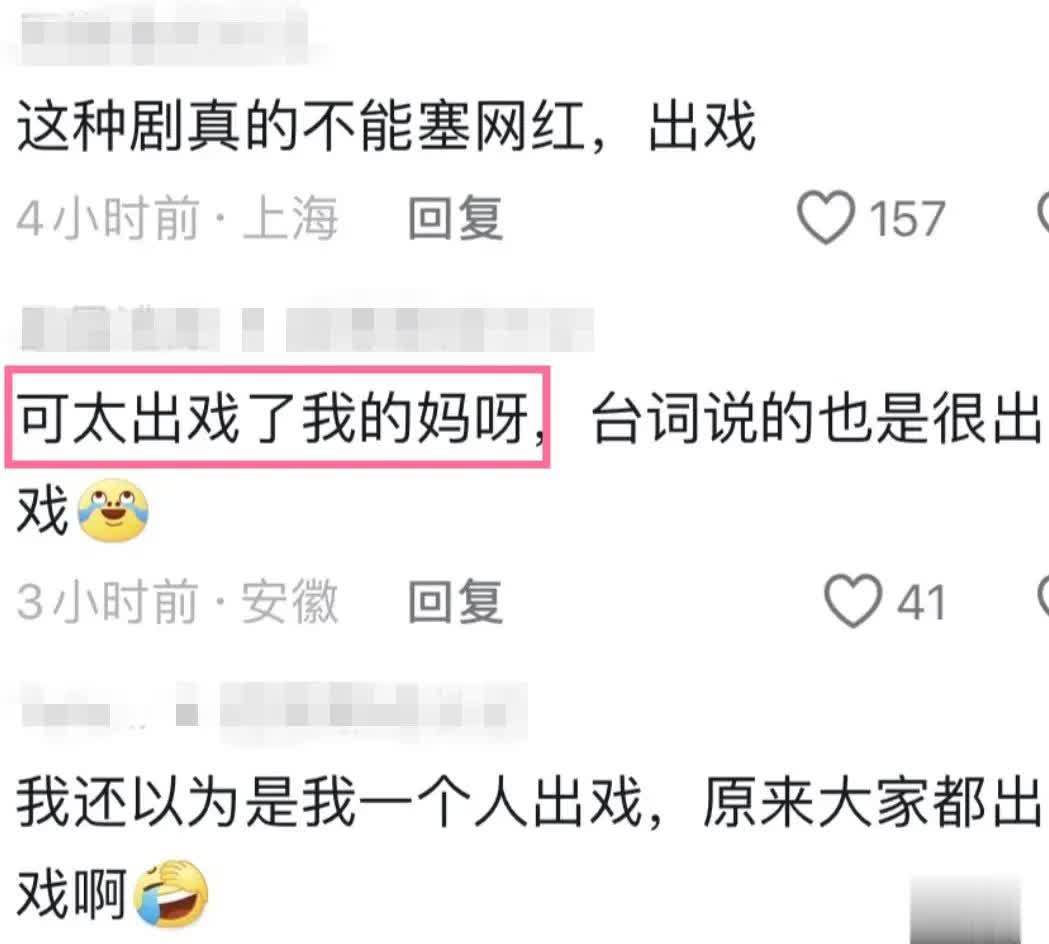Screen dimensions: 1049x944
Task: Open the blurred username above 可太出戏了
Action: [x=306, y=329]
